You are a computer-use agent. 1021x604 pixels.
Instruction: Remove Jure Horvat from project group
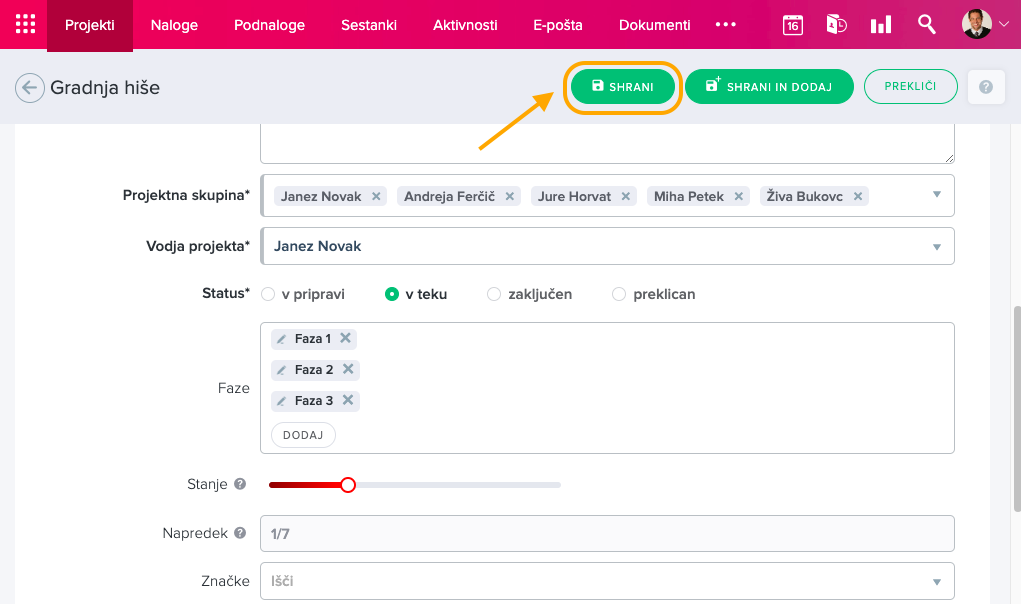pos(626,197)
